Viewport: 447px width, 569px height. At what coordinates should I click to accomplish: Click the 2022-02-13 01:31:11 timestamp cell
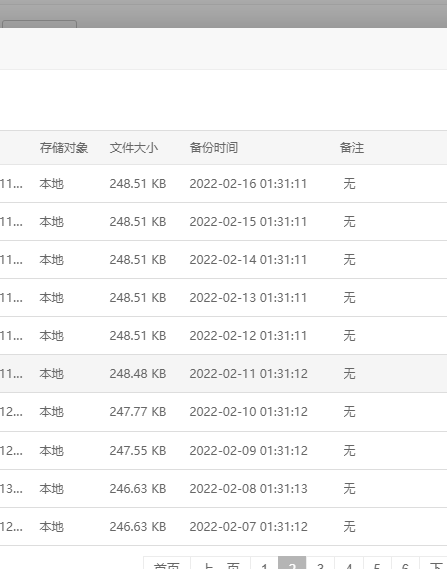point(248,298)
